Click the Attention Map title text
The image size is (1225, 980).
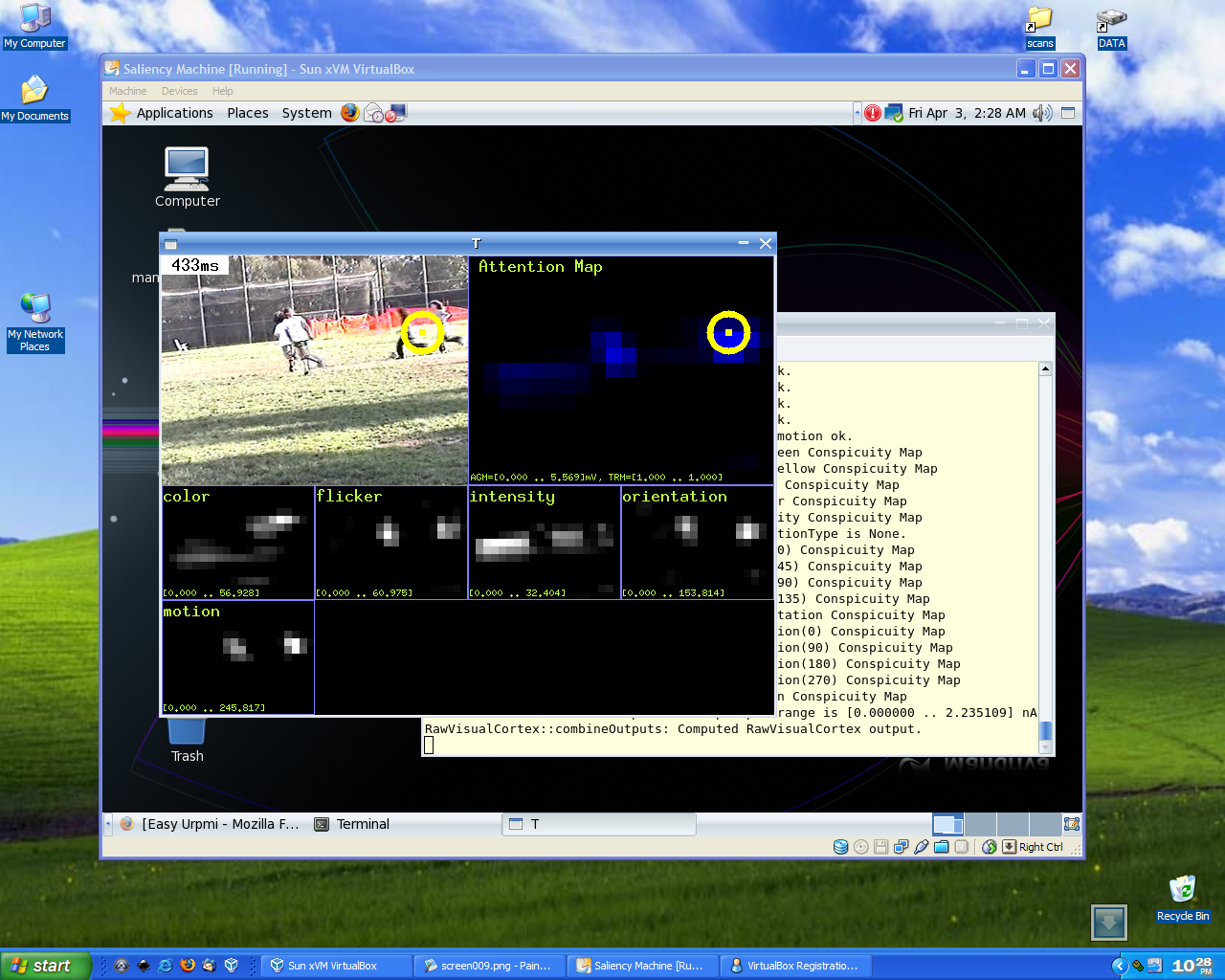(541, 267)
